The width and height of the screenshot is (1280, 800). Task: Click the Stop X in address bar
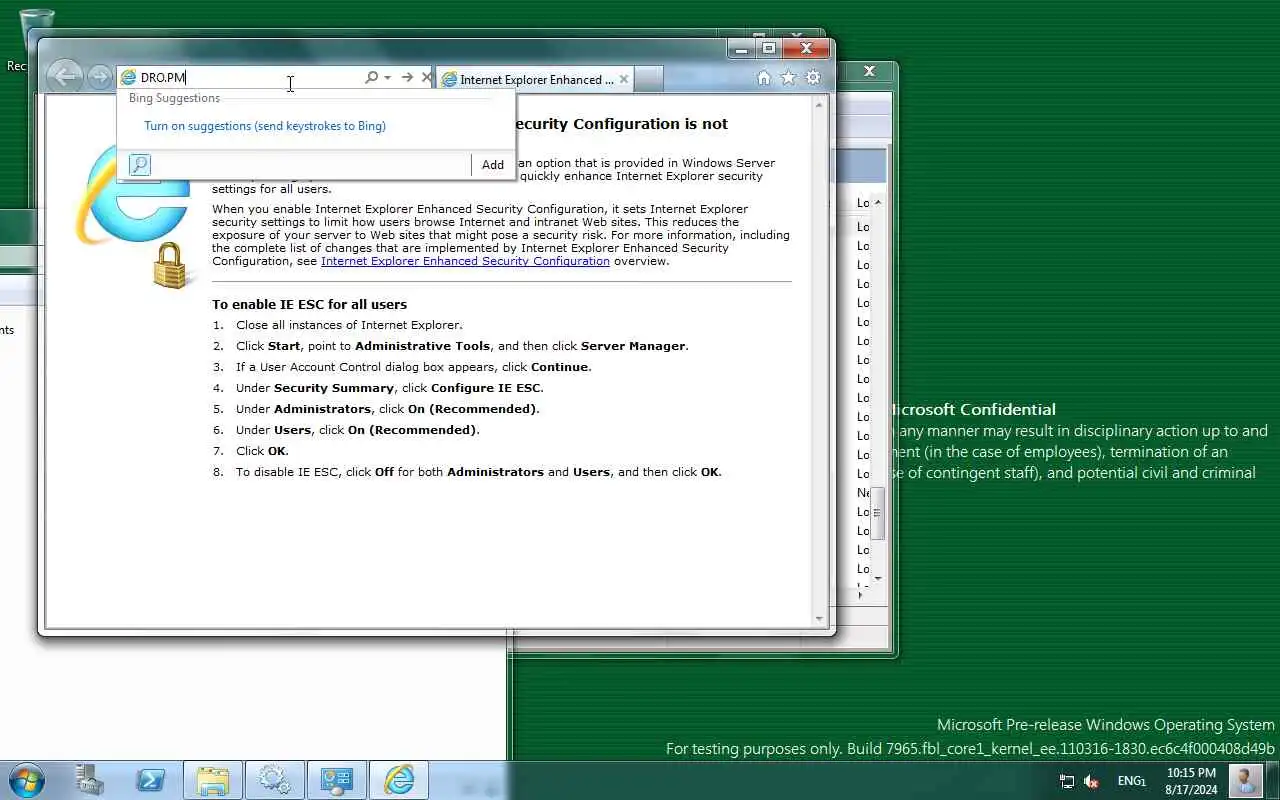[x=427, y=77]
